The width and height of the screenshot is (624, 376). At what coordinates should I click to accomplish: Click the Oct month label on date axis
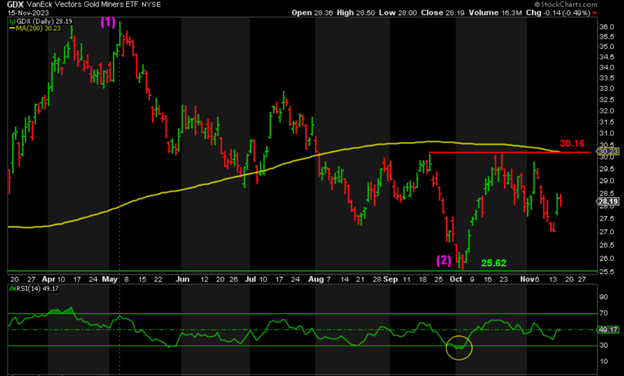pos(456,279)
